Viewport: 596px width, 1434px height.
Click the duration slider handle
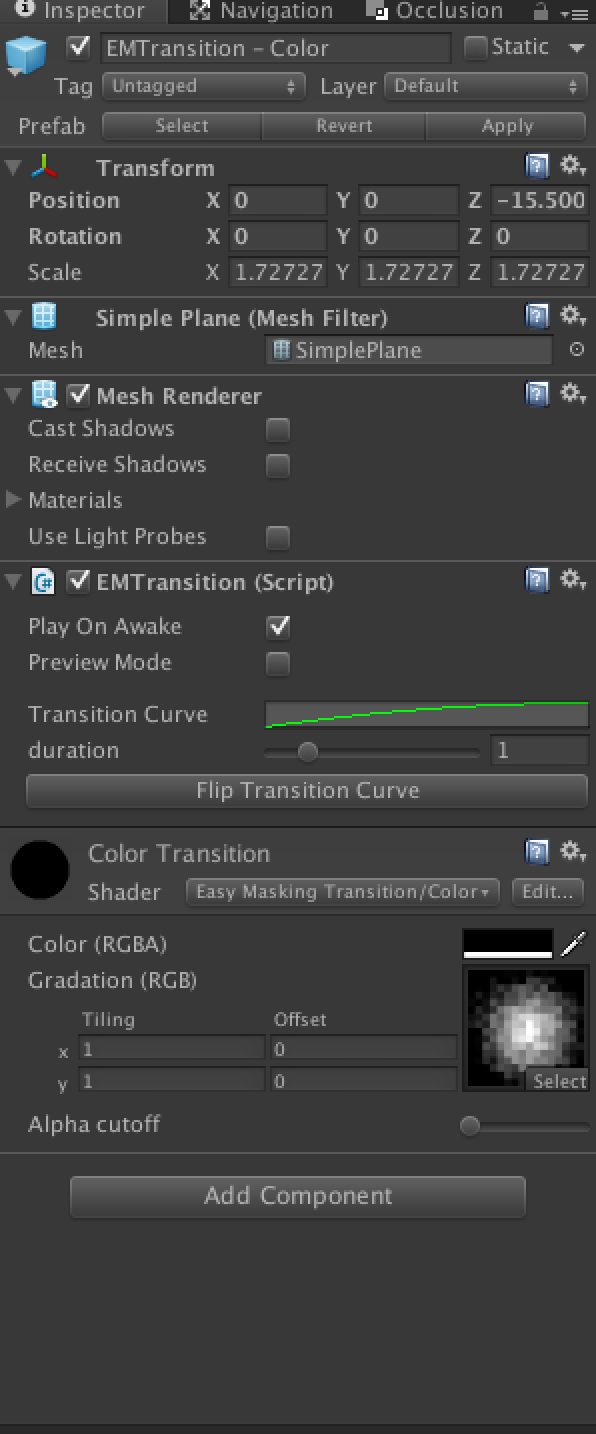(307, 751)
